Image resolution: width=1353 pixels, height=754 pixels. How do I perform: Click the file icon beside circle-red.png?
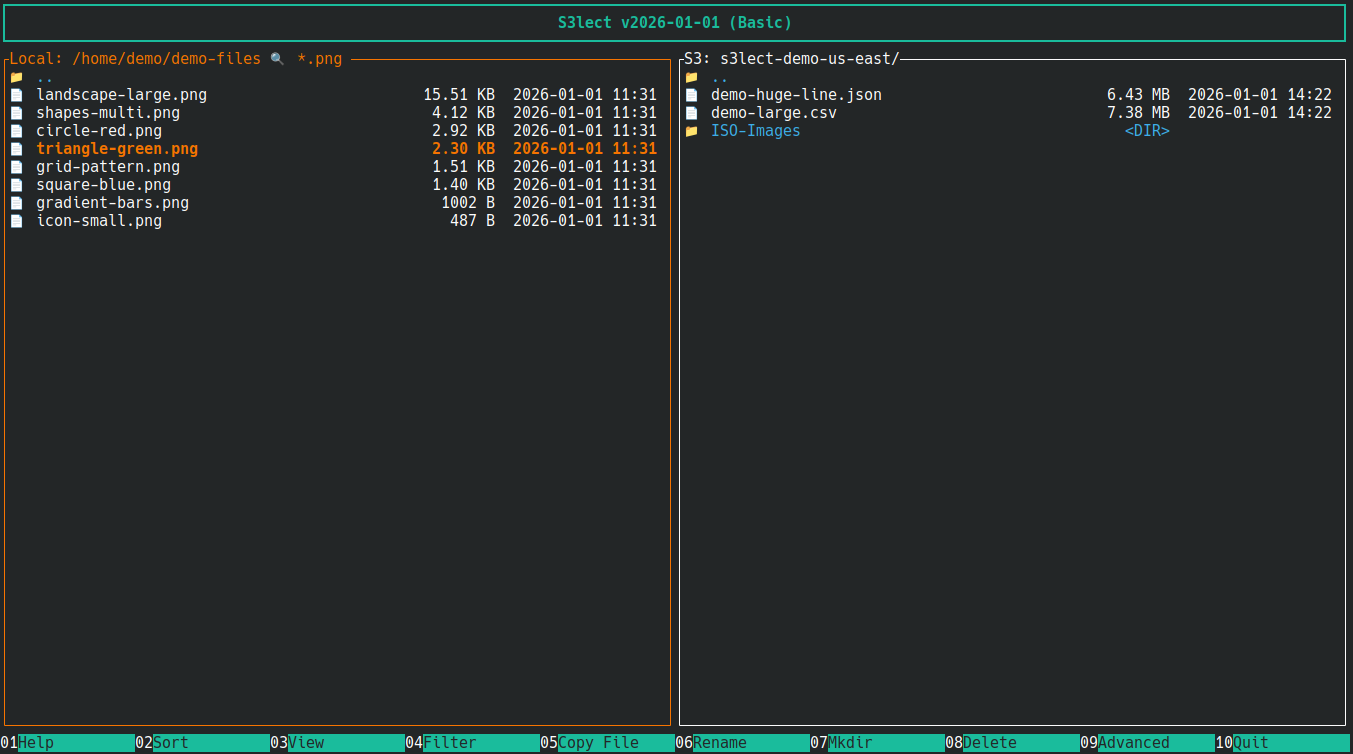(16, 130)
